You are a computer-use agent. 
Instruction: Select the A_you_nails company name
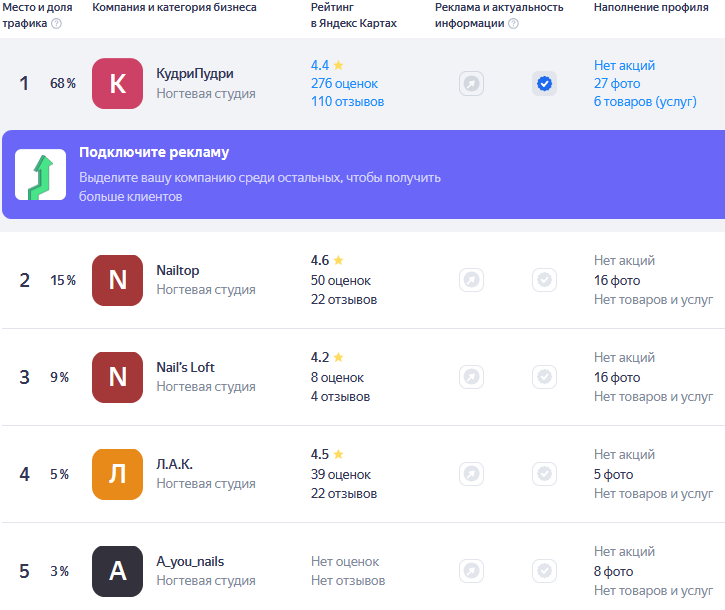pos(190,561)
